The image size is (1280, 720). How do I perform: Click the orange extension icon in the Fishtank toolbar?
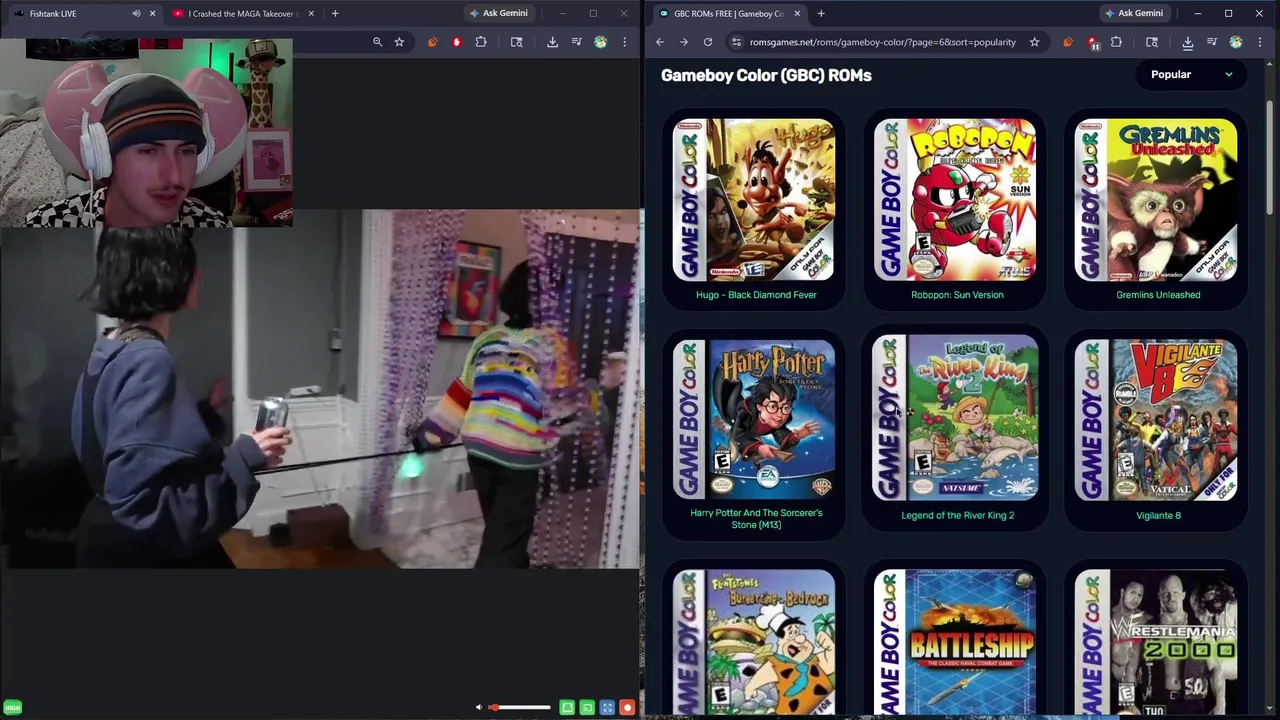[x=432, y=42]
